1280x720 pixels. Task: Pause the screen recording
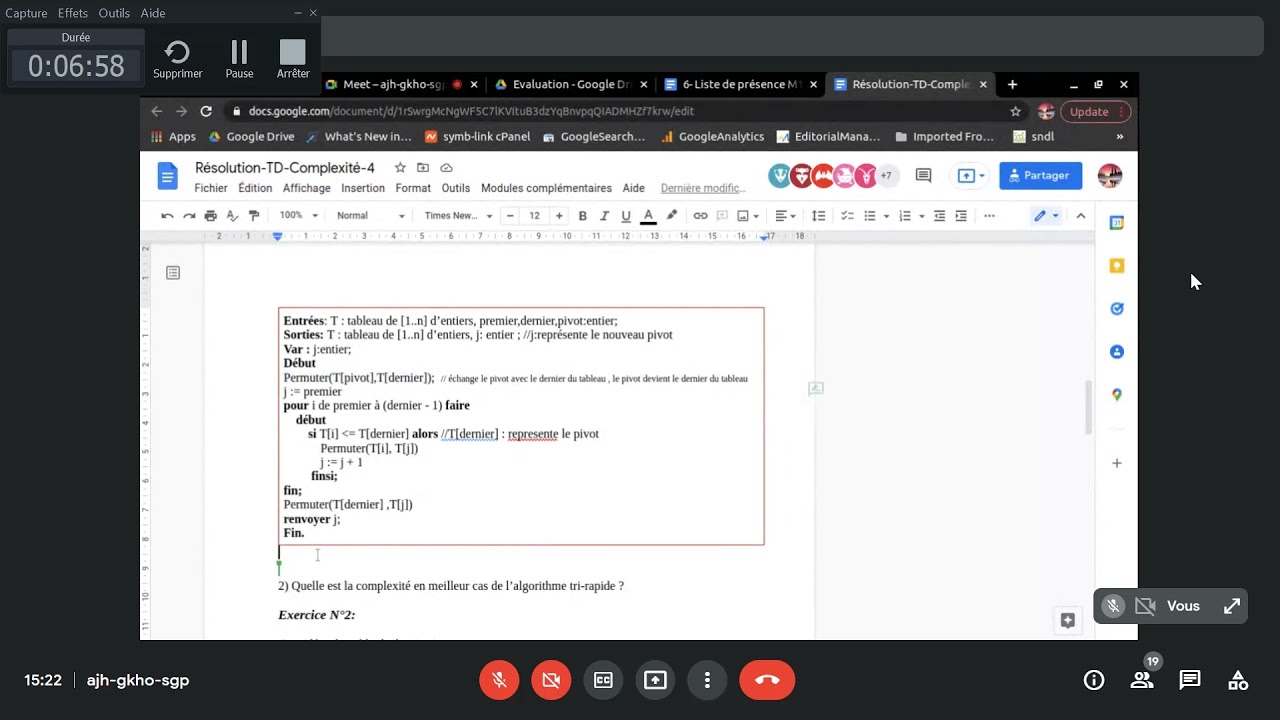(x=239, y=59)
